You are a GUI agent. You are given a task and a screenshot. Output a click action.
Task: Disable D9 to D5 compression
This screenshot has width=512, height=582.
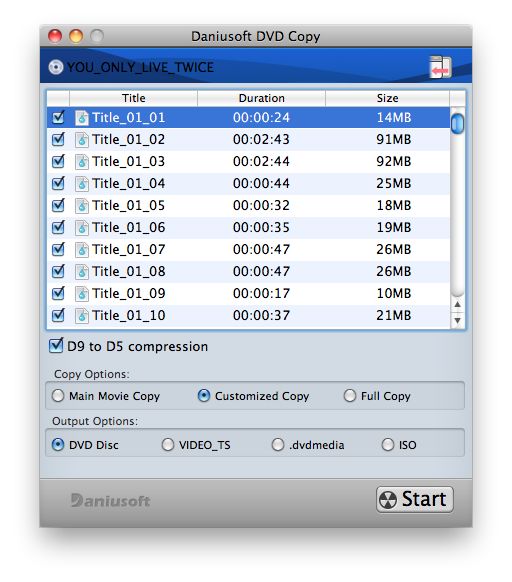[x=56, y=345]
